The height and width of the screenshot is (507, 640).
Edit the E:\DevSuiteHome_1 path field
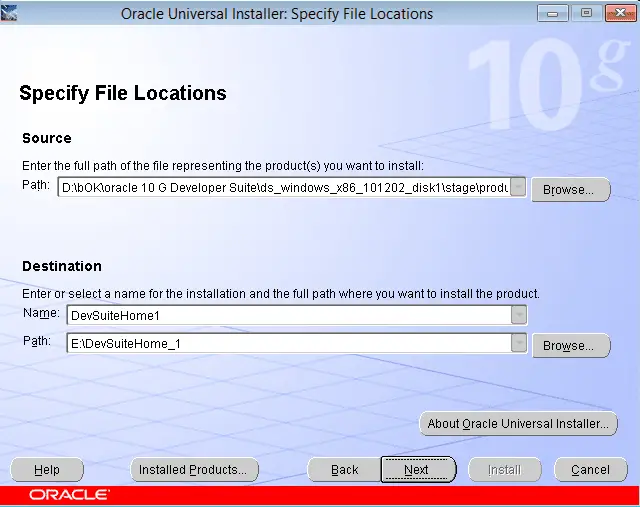click(x=289, y=343)
